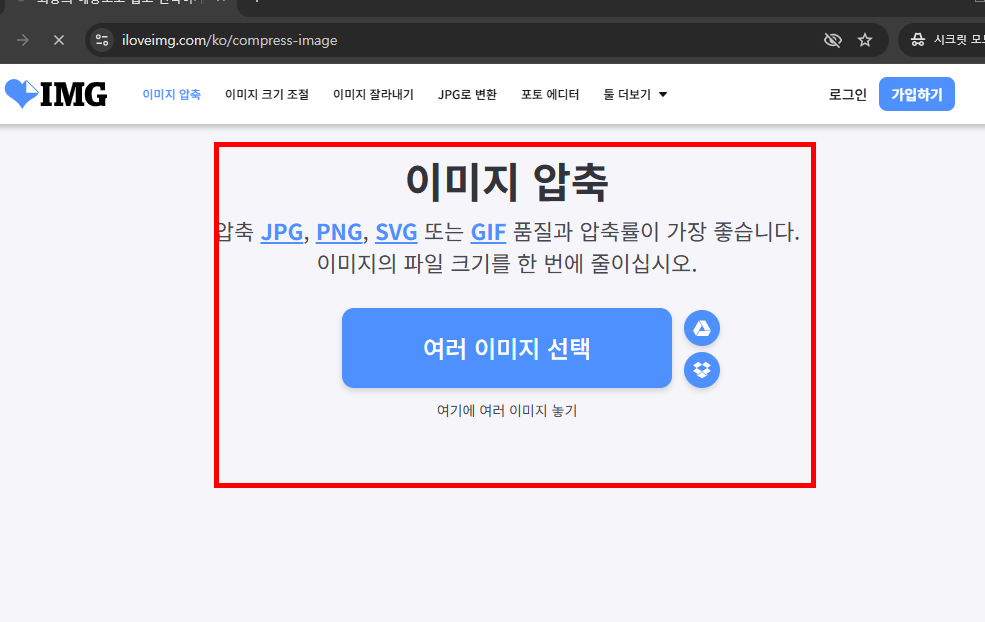Open the PNG compression link

(339, 231)
